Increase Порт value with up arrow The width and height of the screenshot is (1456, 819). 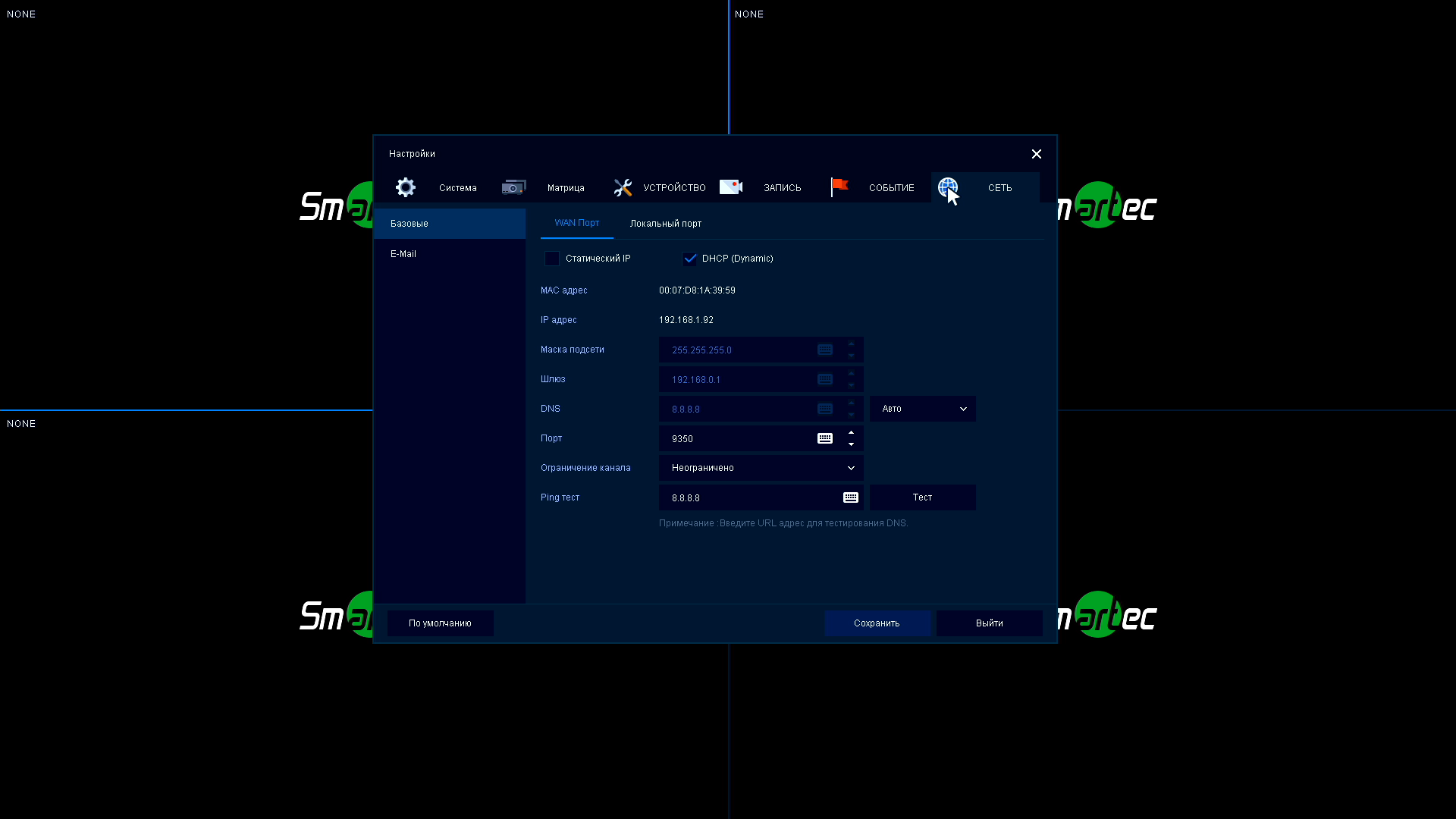[x=851, y=432]
